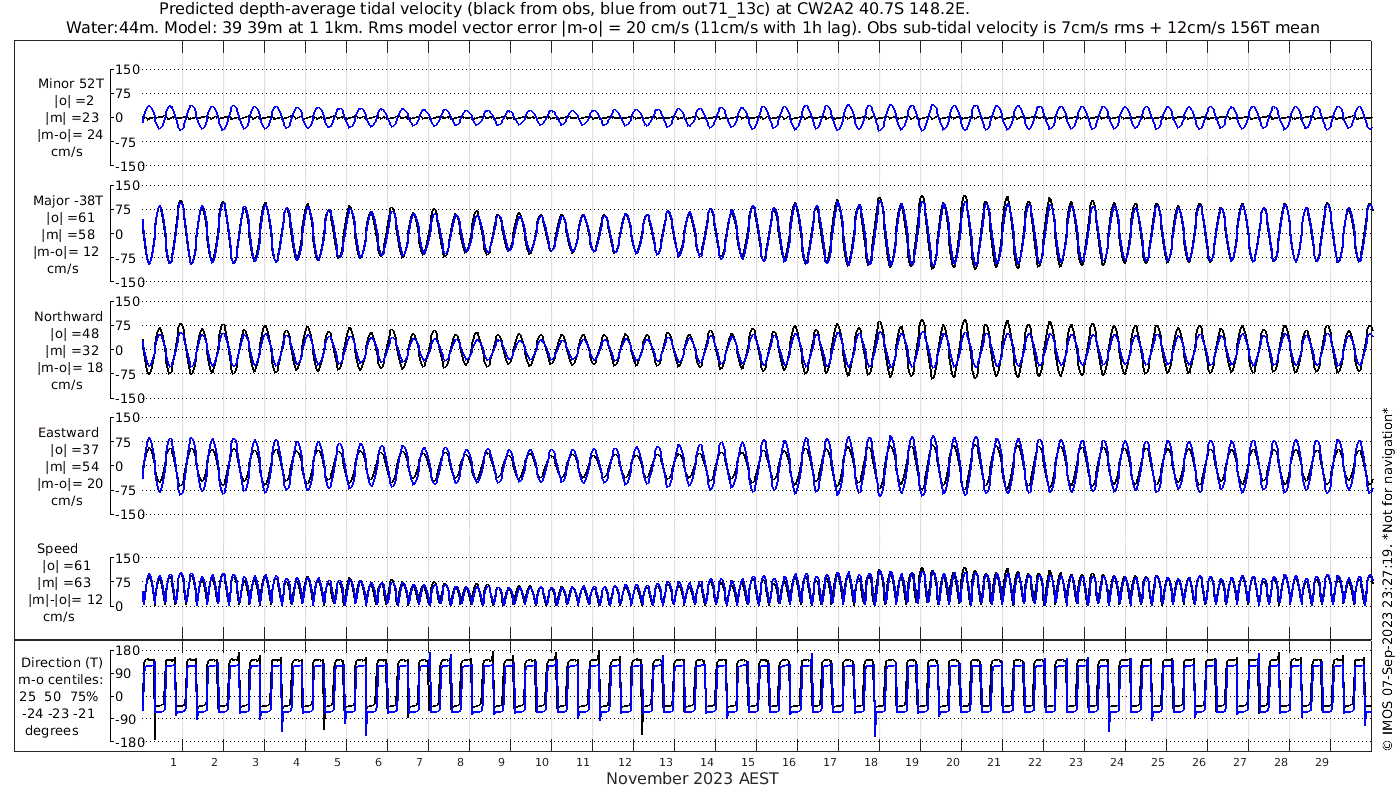1400x800 pixels.
Task: Pick the '|m-o|= 24' error value
Action: click(x=70, y=135)
